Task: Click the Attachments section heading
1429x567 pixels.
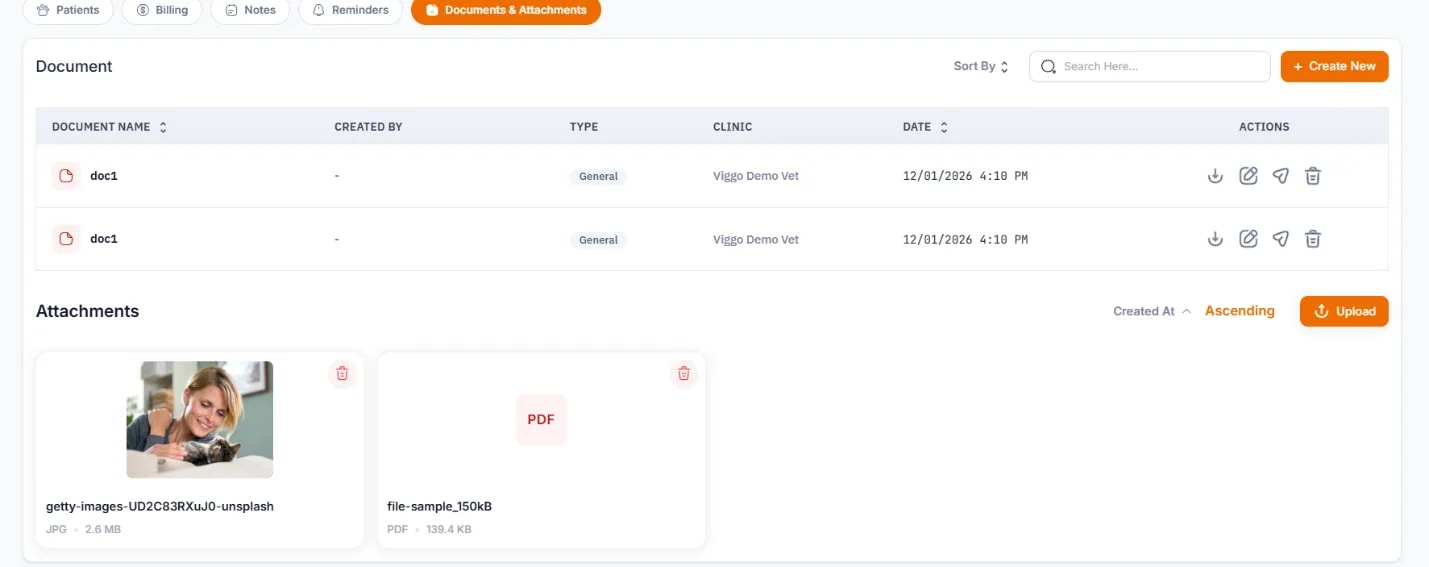Action: [x=87, y=311]
